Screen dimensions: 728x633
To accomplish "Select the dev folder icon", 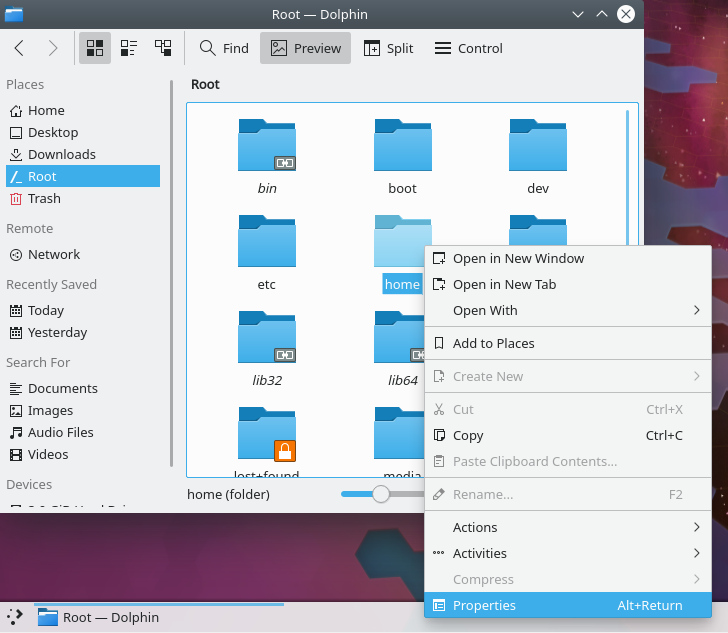I will tap(538, 145).
